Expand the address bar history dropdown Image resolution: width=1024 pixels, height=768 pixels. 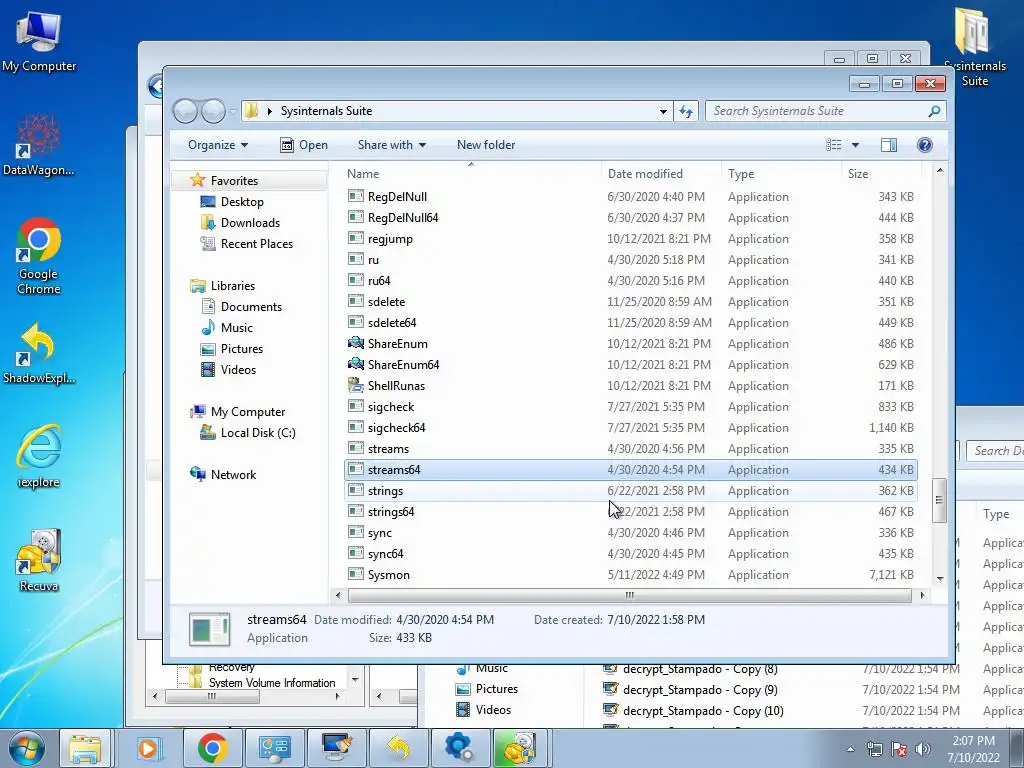pos(663,111)
